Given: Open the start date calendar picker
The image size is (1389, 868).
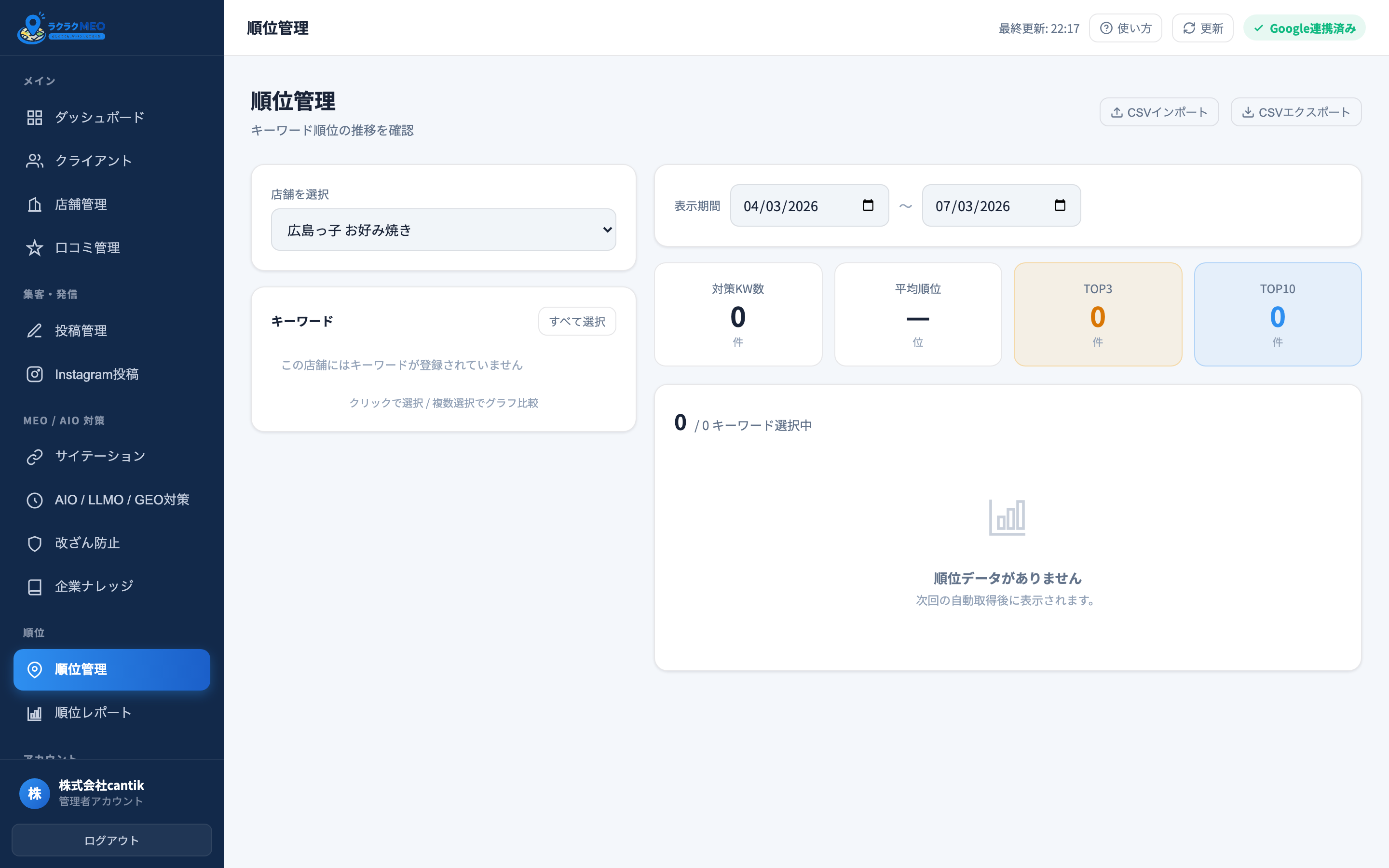Looking at the screenshot, I should [868, 205].
